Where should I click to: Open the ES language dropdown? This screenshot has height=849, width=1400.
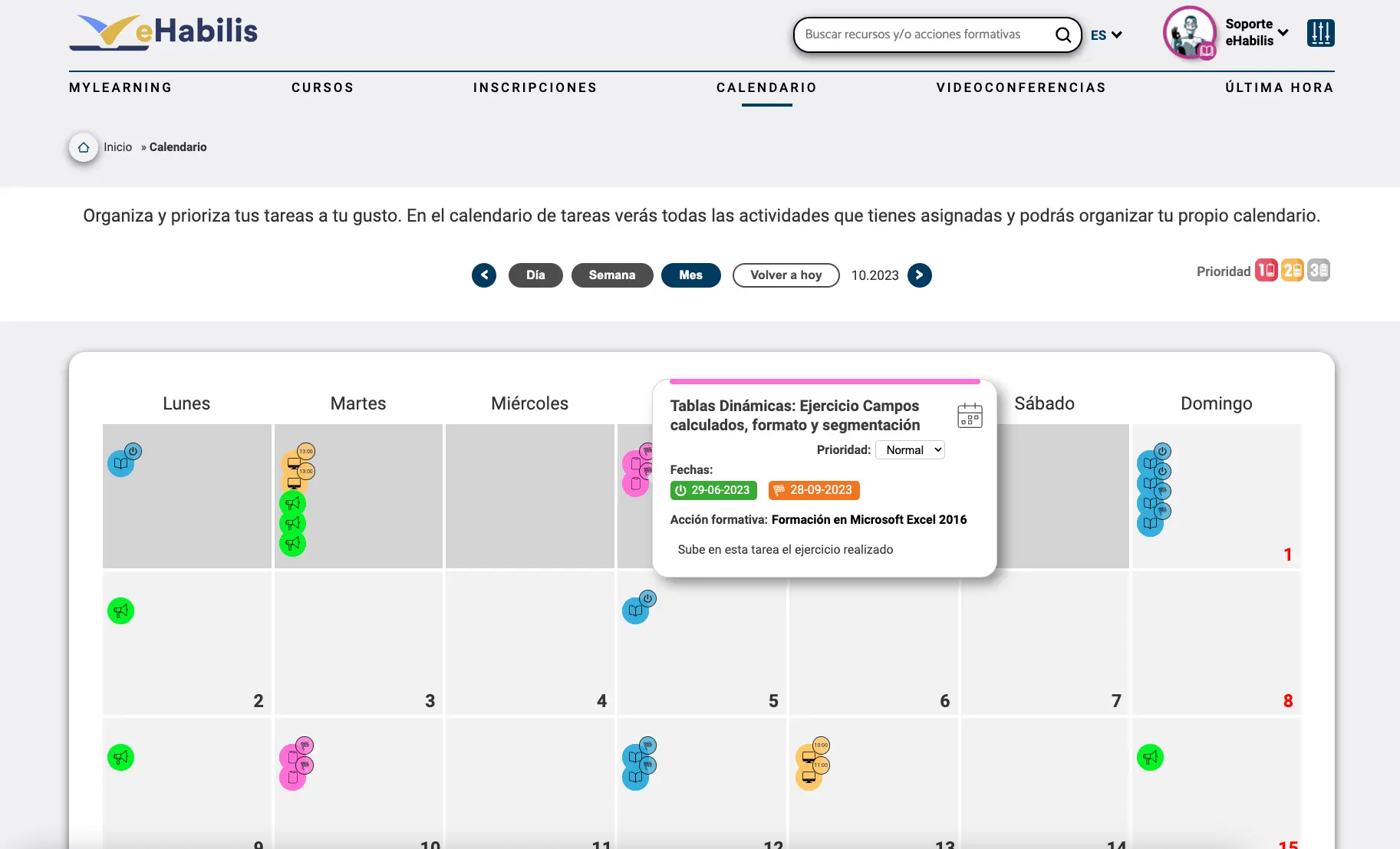pos(1106,35)
